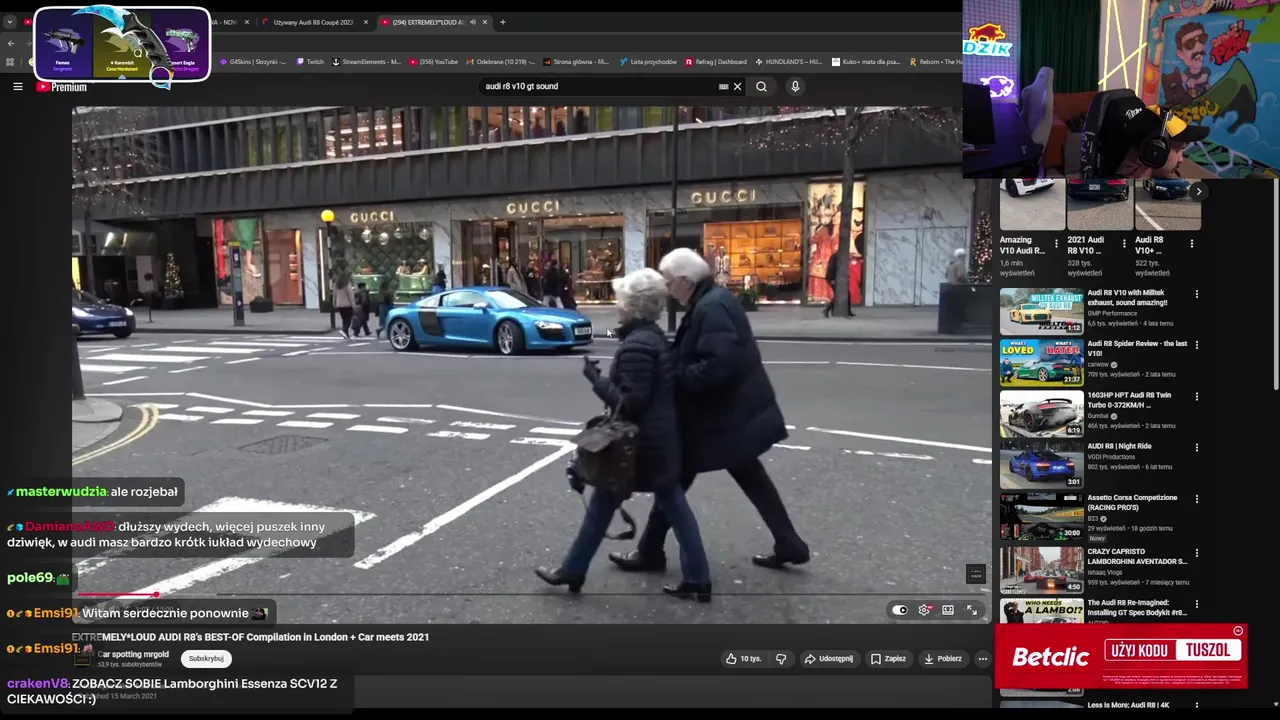1280x720 pixels.
Task: Open menu for 1603HP HPT Audi R8 video
Action: coord(1196,397)
